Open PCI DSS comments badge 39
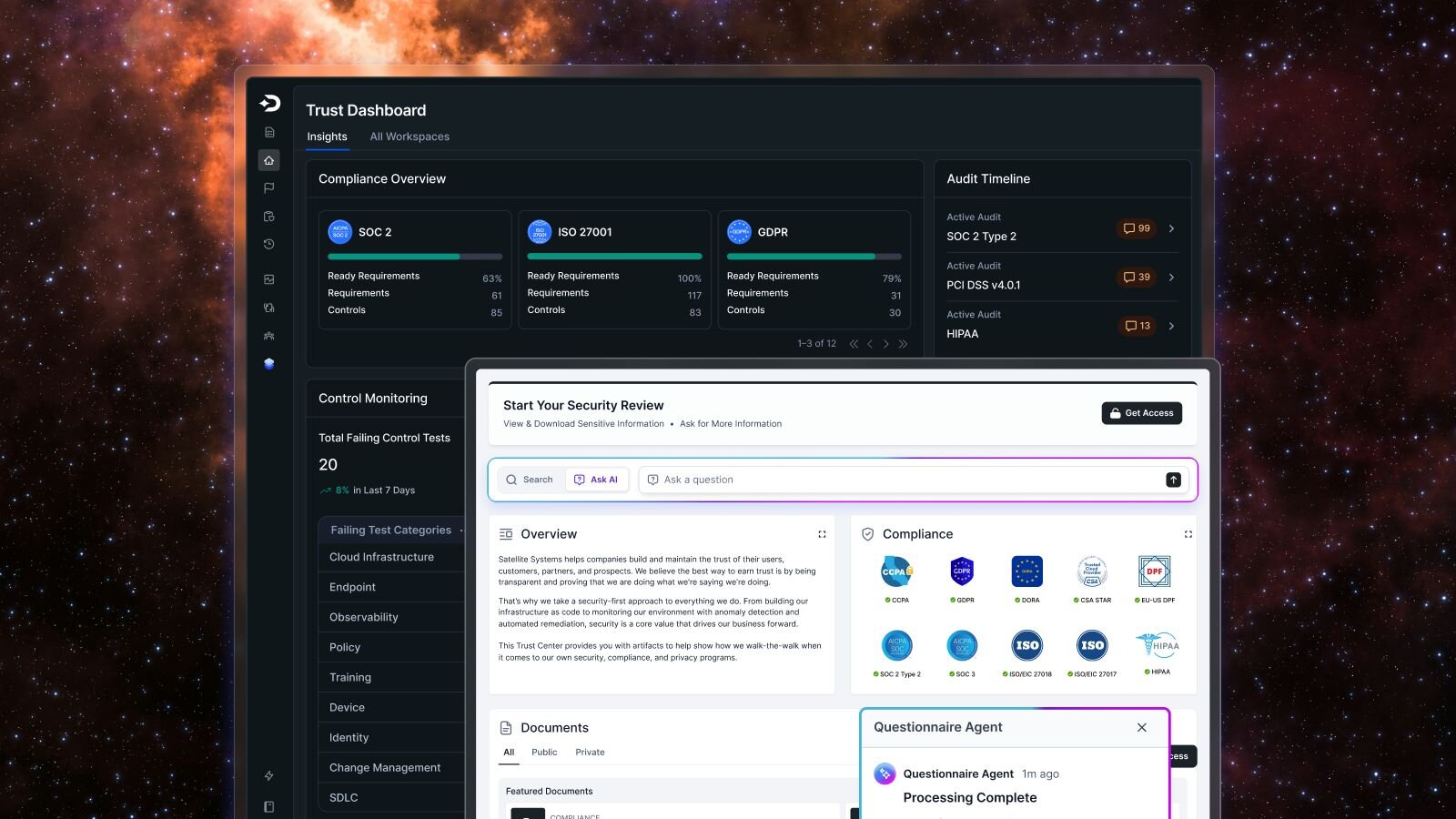The width and height of the screenshot is (1456, 819). tap(1137, 277)
